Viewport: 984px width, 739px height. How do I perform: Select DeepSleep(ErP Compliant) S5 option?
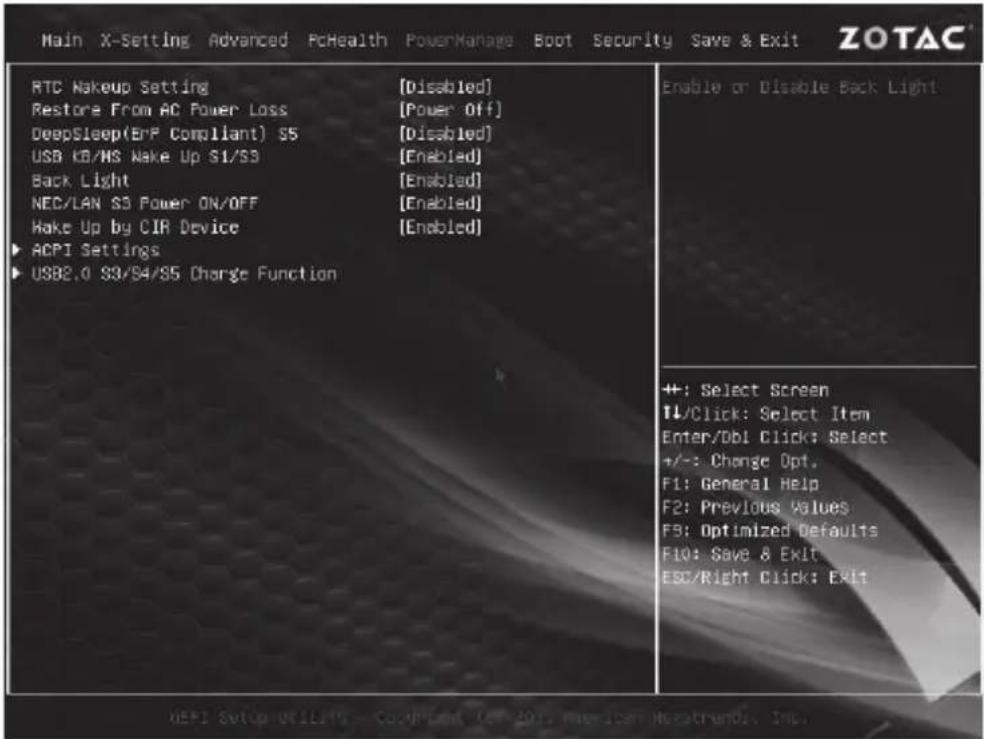pos(165,134)
